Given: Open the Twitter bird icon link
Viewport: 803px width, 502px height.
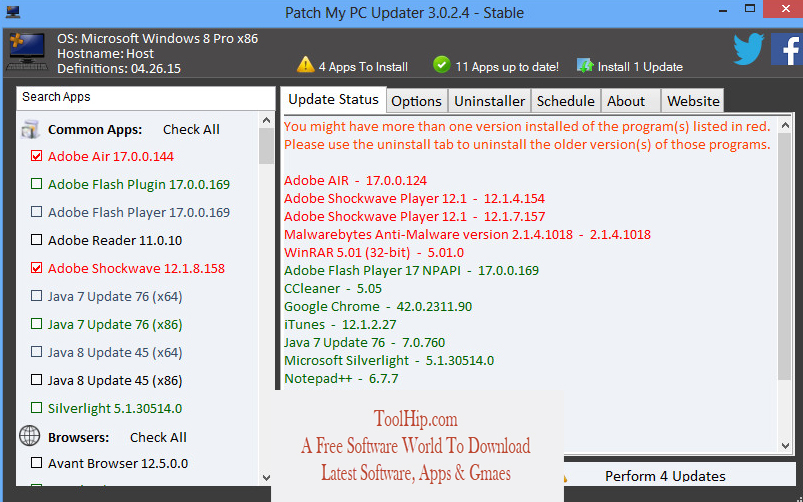Looking at the screenshot, I should click(x=748, y=49).
